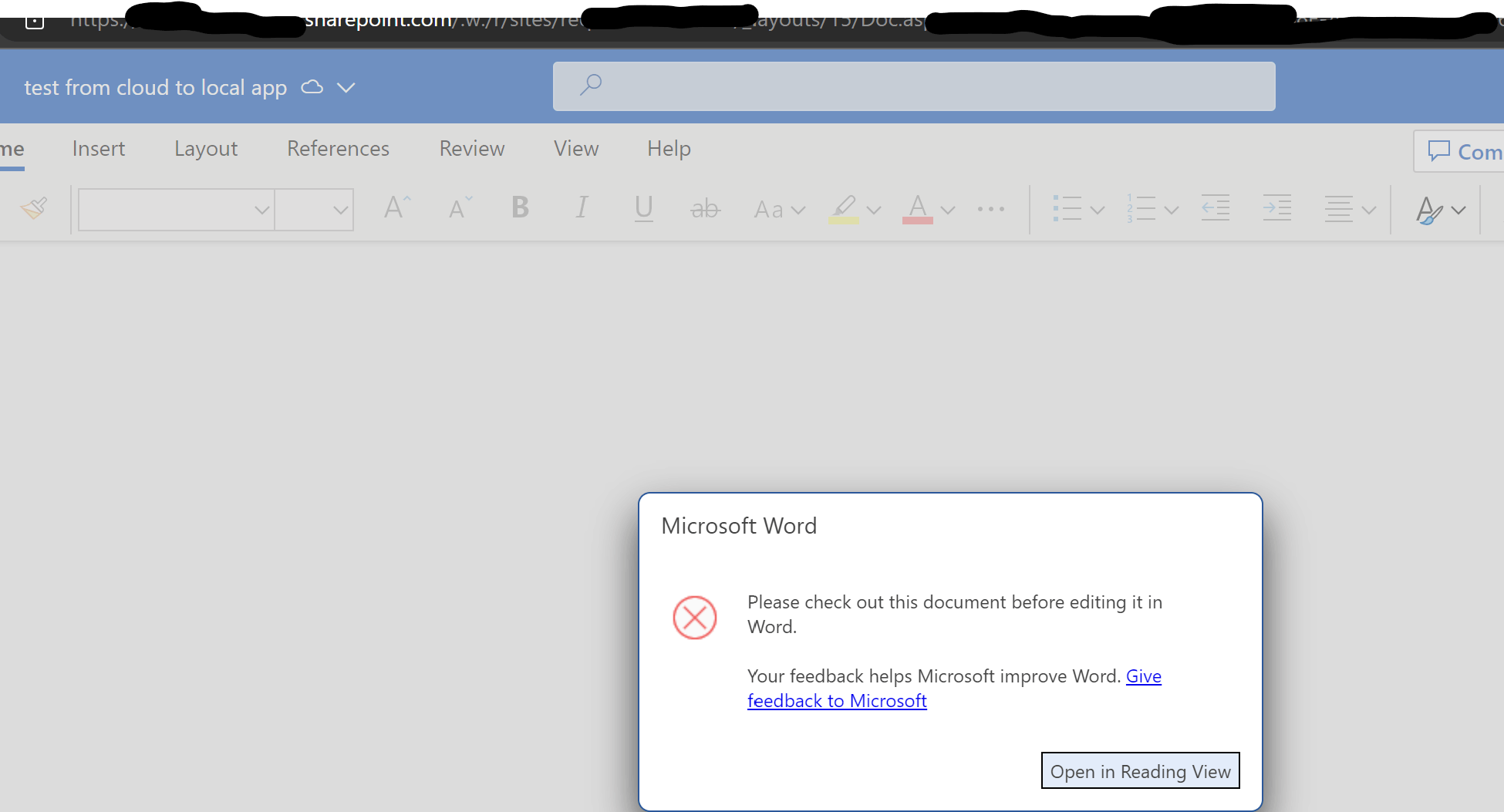Open the document title dropdown arrow
The image size is (1504, 812).
point(347,87)
